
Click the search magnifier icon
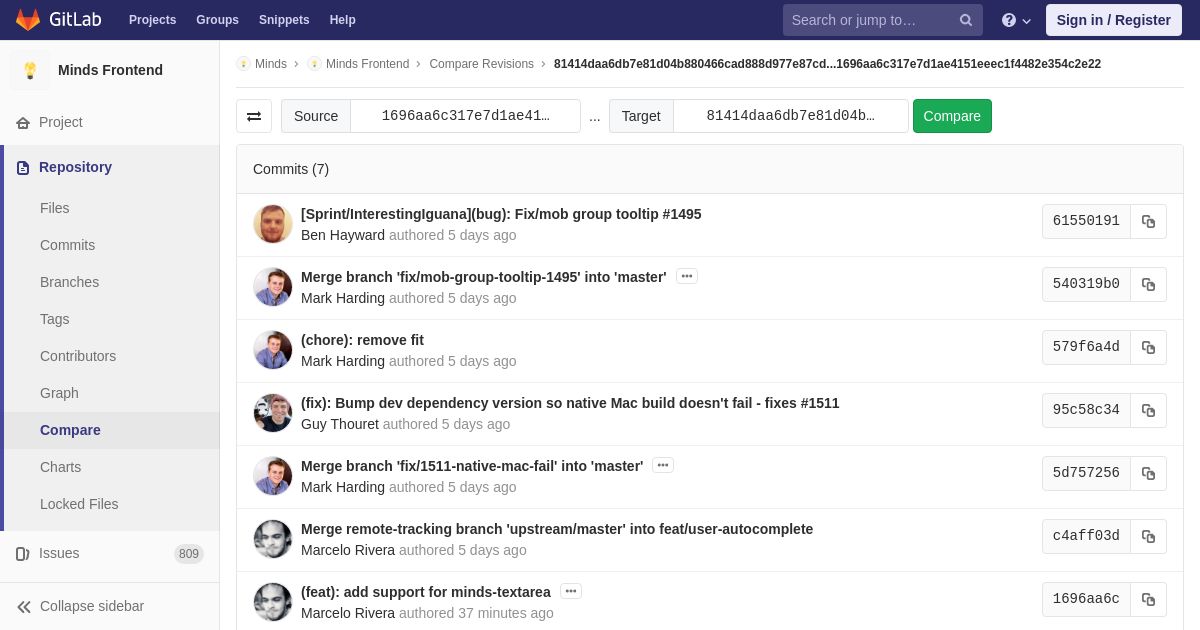click(x=966, y=20)
